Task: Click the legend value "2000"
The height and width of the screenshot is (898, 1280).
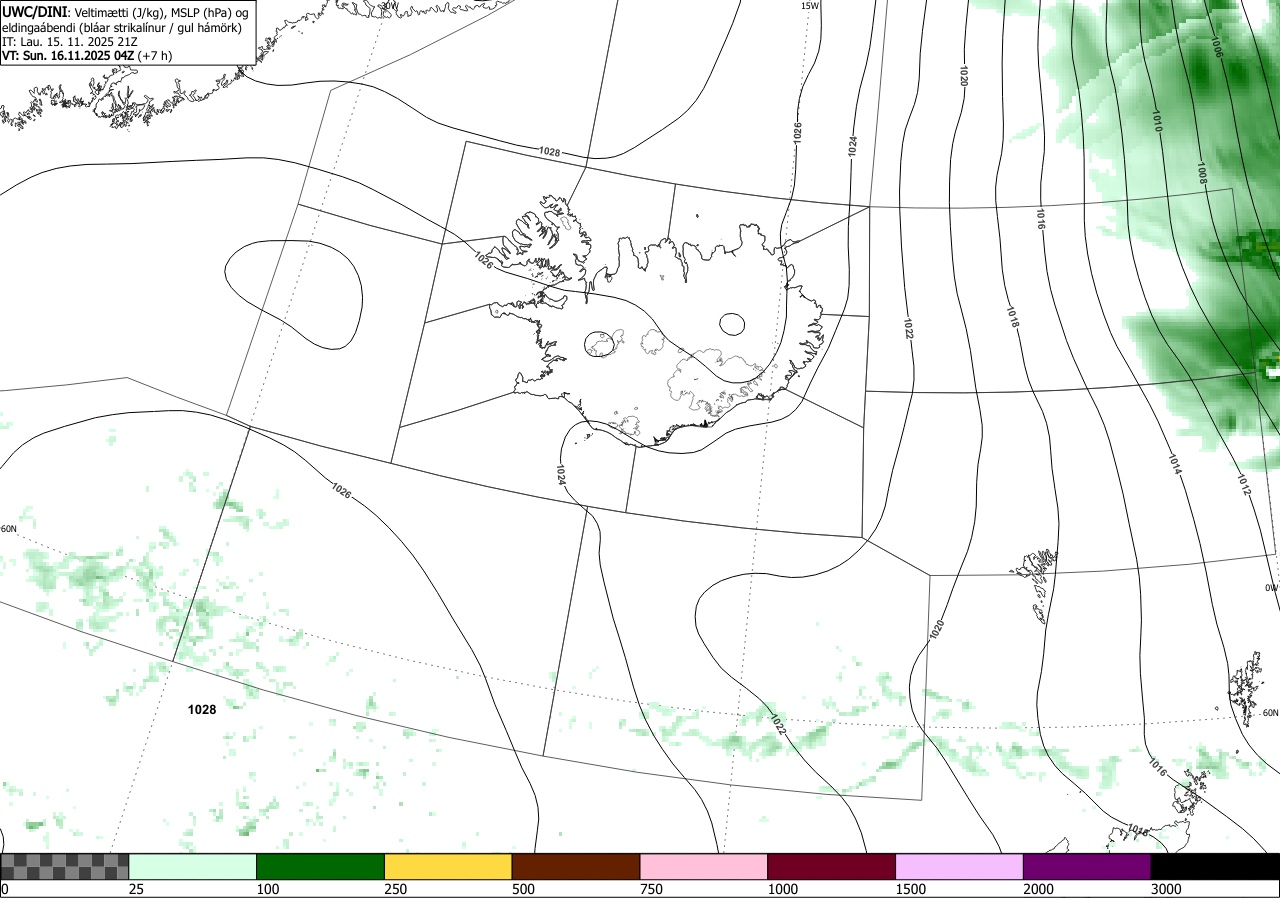Action: 1038,889
